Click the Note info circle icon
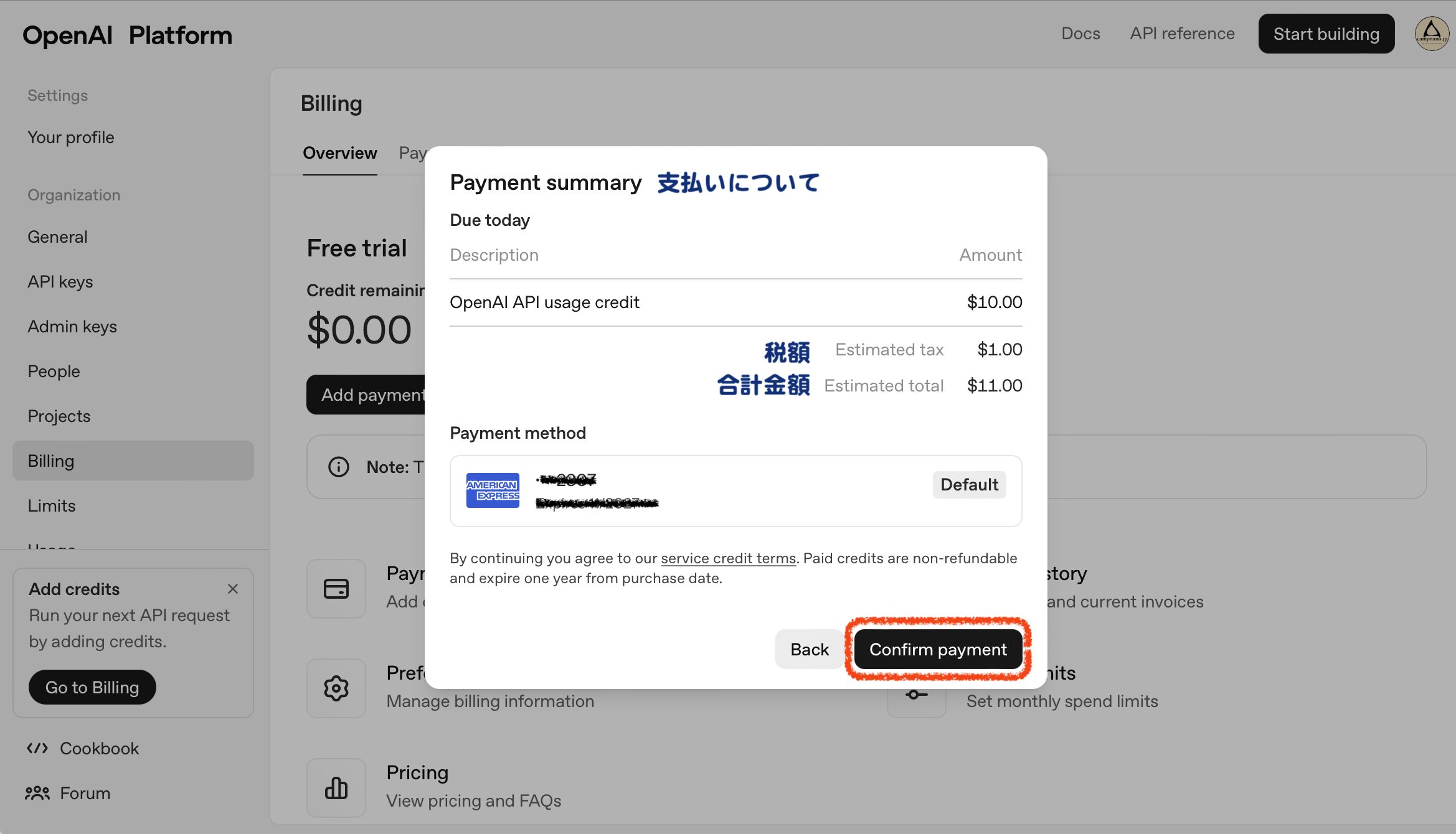Viewport: 1456px width, 834px height. coord(339,467)
